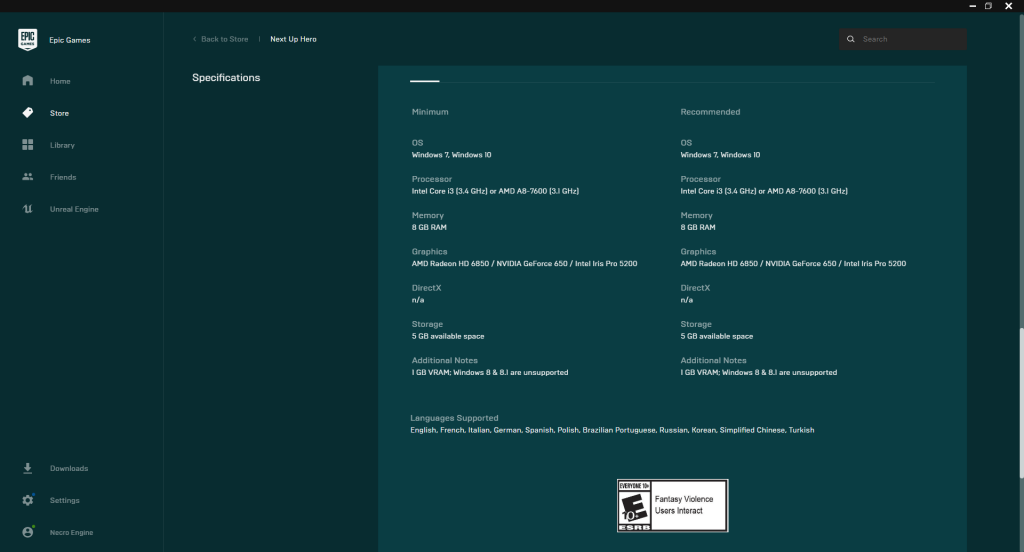This screenshot has width=1024, height=552.
Task: Click the Downloads arrow icon
Action: point(27,468)
